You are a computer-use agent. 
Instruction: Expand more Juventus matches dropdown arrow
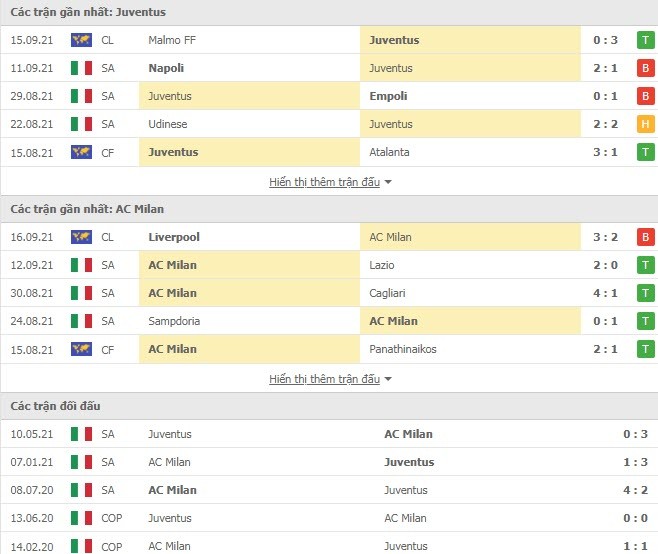click(388, 182)
